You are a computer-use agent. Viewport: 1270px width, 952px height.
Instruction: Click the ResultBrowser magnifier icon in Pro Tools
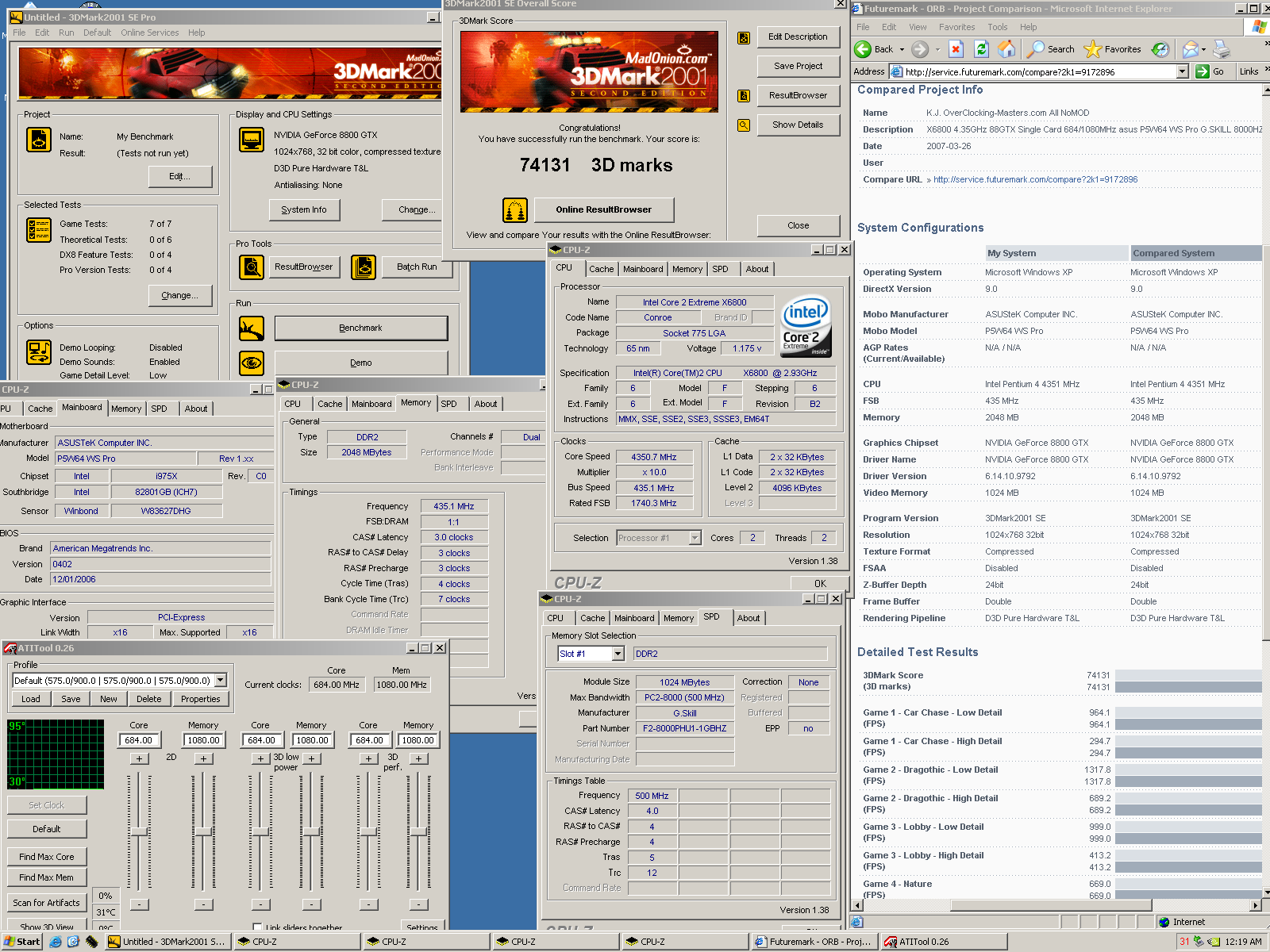click(x=252, y=267)
